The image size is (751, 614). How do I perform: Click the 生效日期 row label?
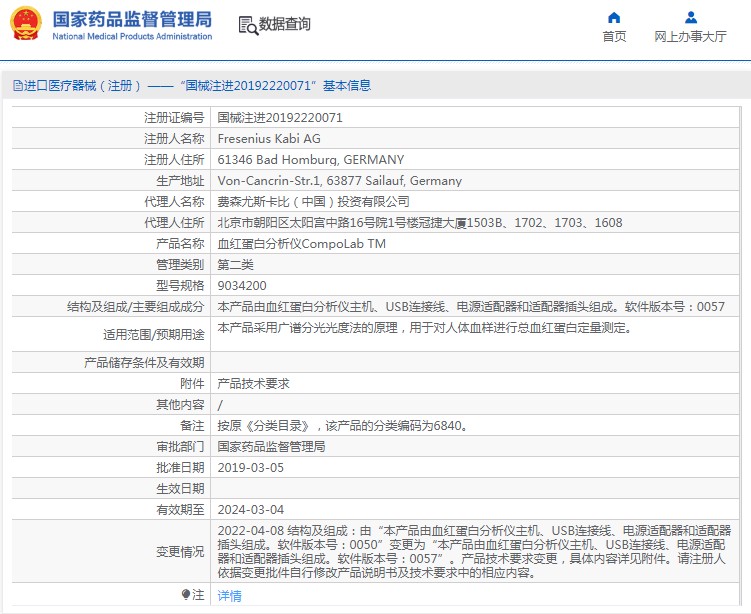click(180, 489)
